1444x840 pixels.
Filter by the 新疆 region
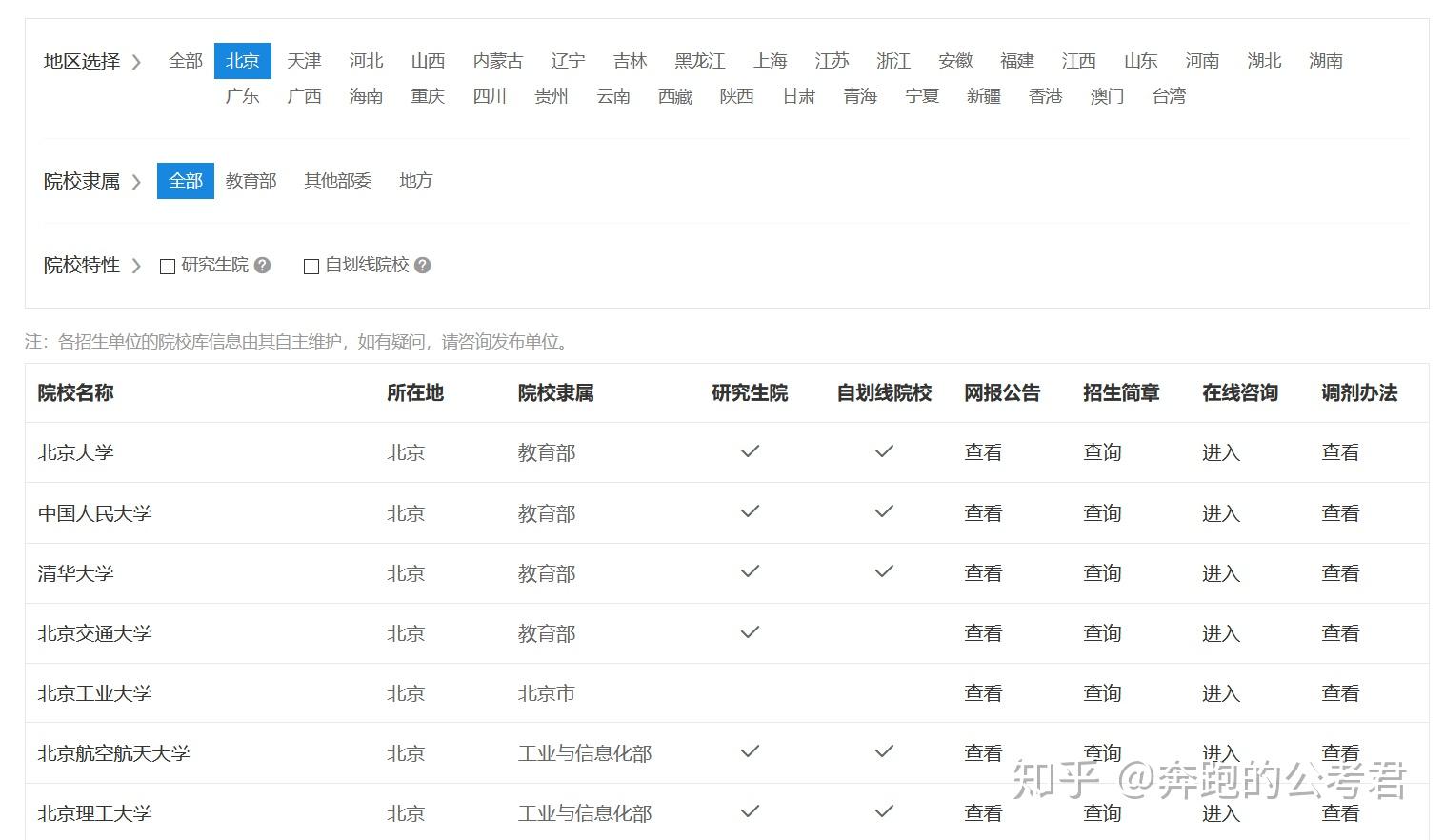coord(983,96)
